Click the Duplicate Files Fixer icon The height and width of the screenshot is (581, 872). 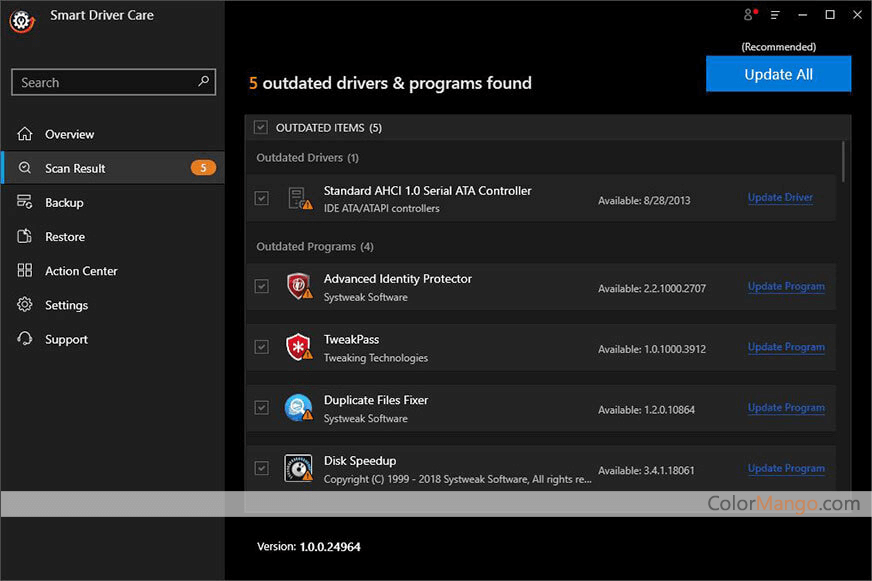click(299, 408)
